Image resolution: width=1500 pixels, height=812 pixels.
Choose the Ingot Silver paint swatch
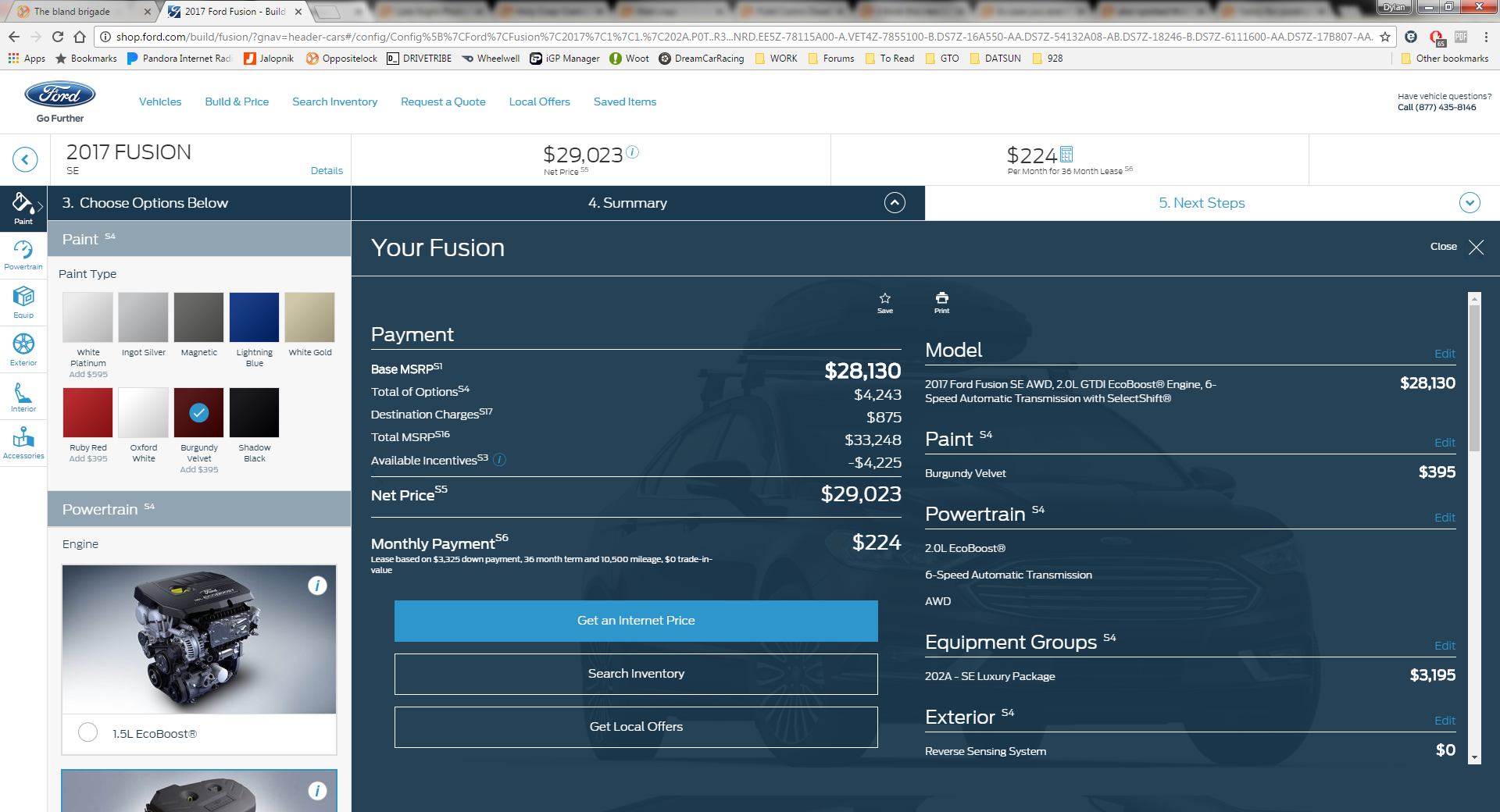(144, 317)
